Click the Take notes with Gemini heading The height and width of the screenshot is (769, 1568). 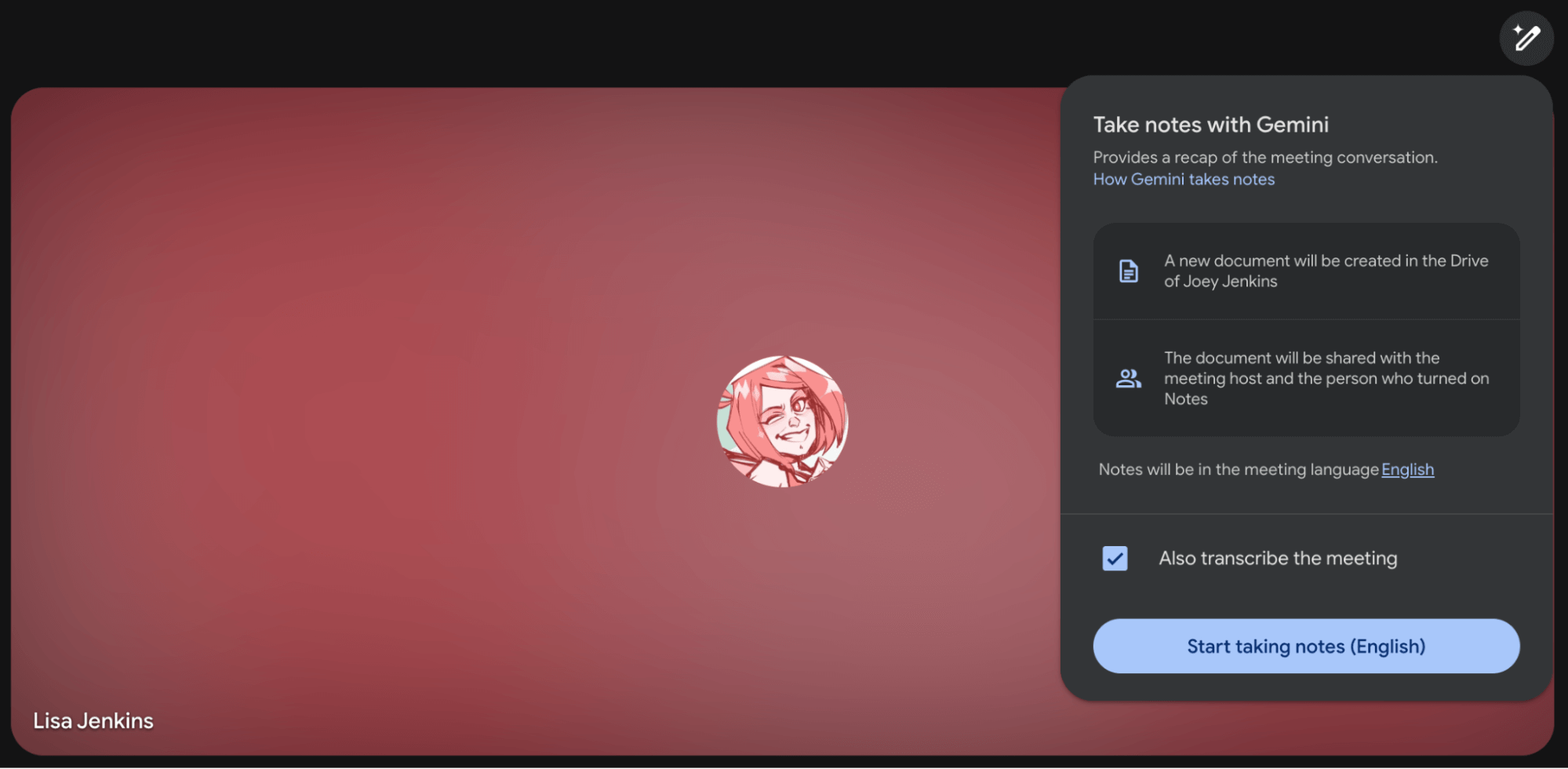(x=1210, y=124)
